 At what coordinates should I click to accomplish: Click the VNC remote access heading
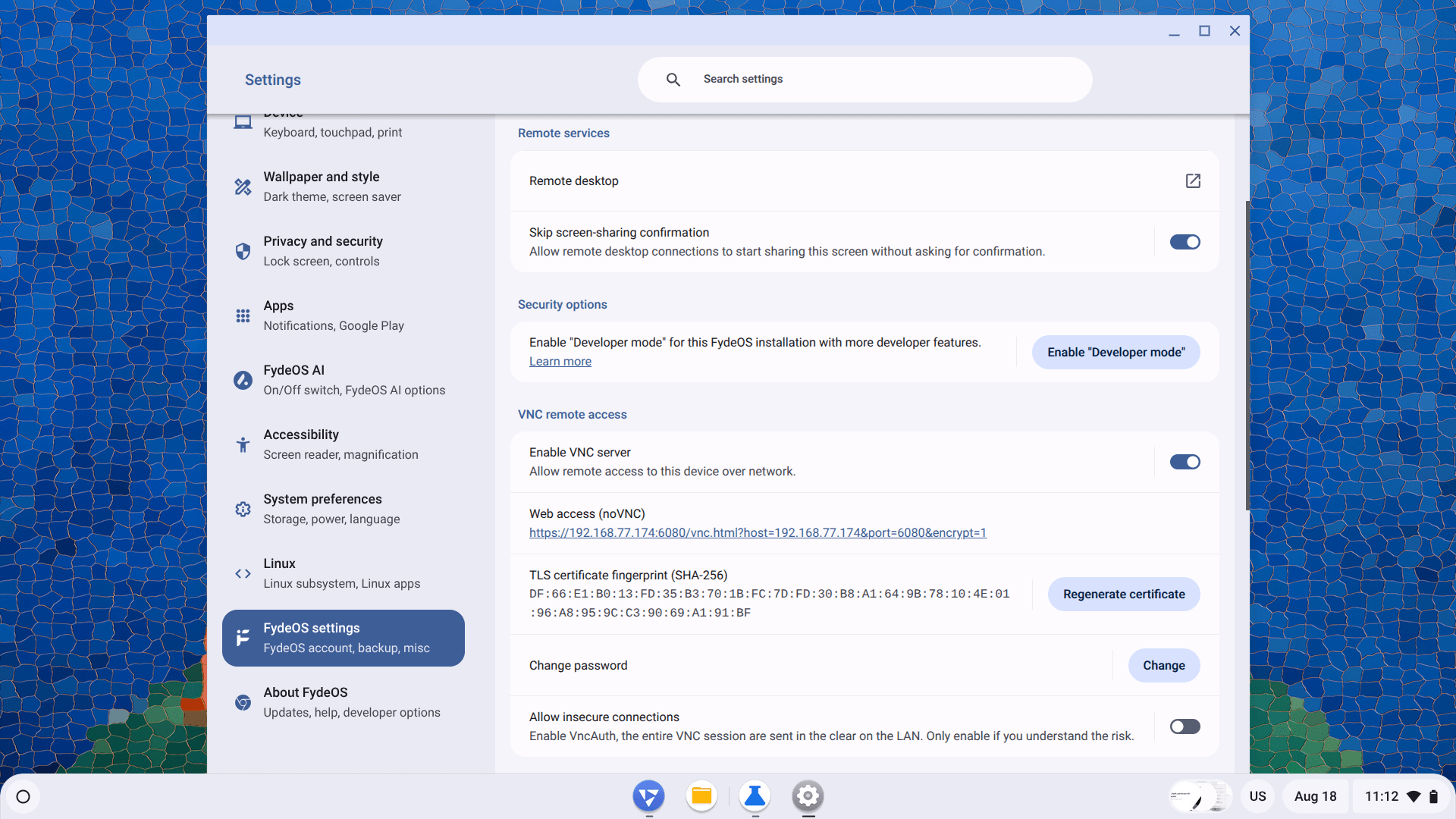[x=572, y=414]
